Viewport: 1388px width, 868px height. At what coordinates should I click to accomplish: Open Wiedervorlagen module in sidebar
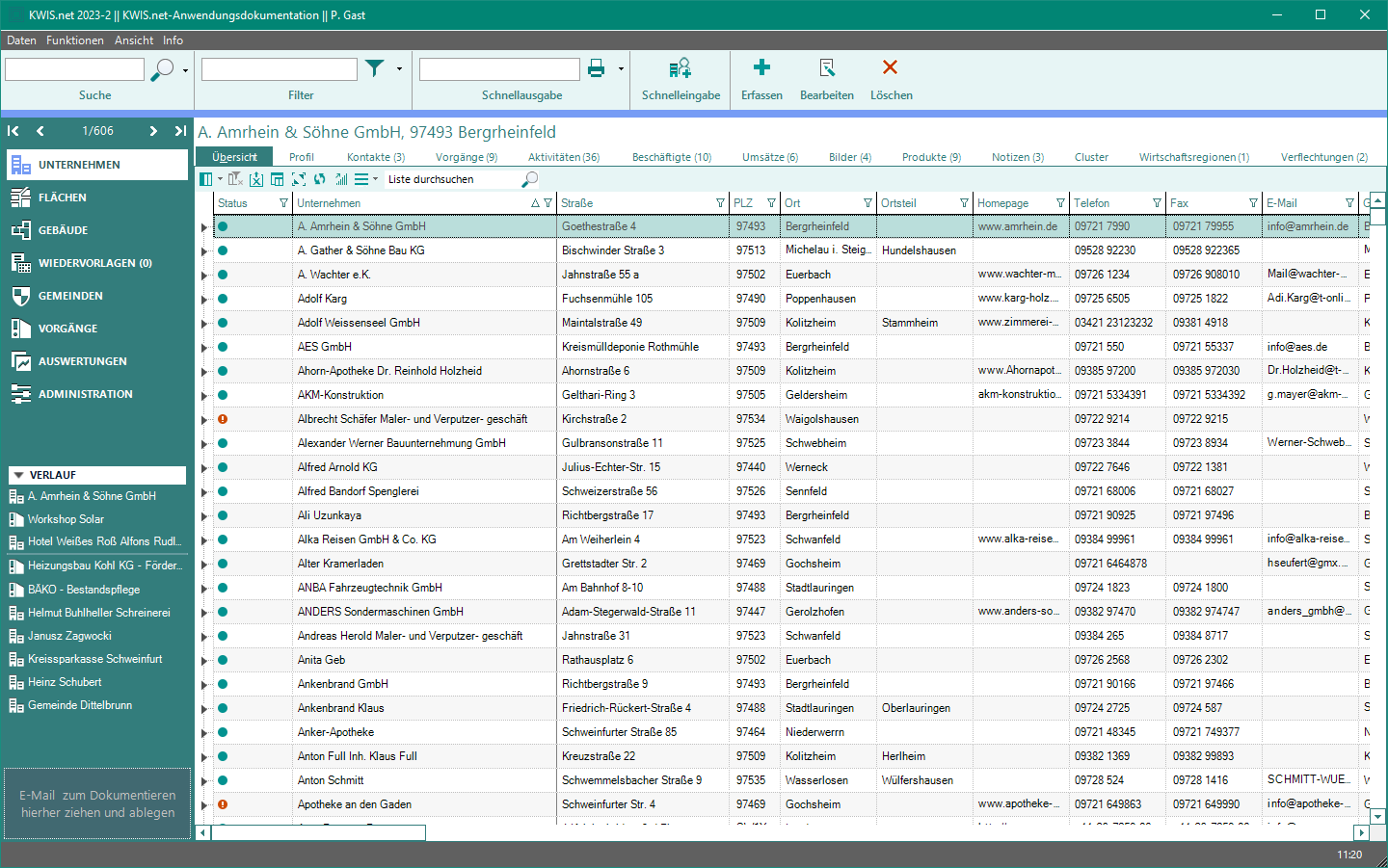coord(96,263)
